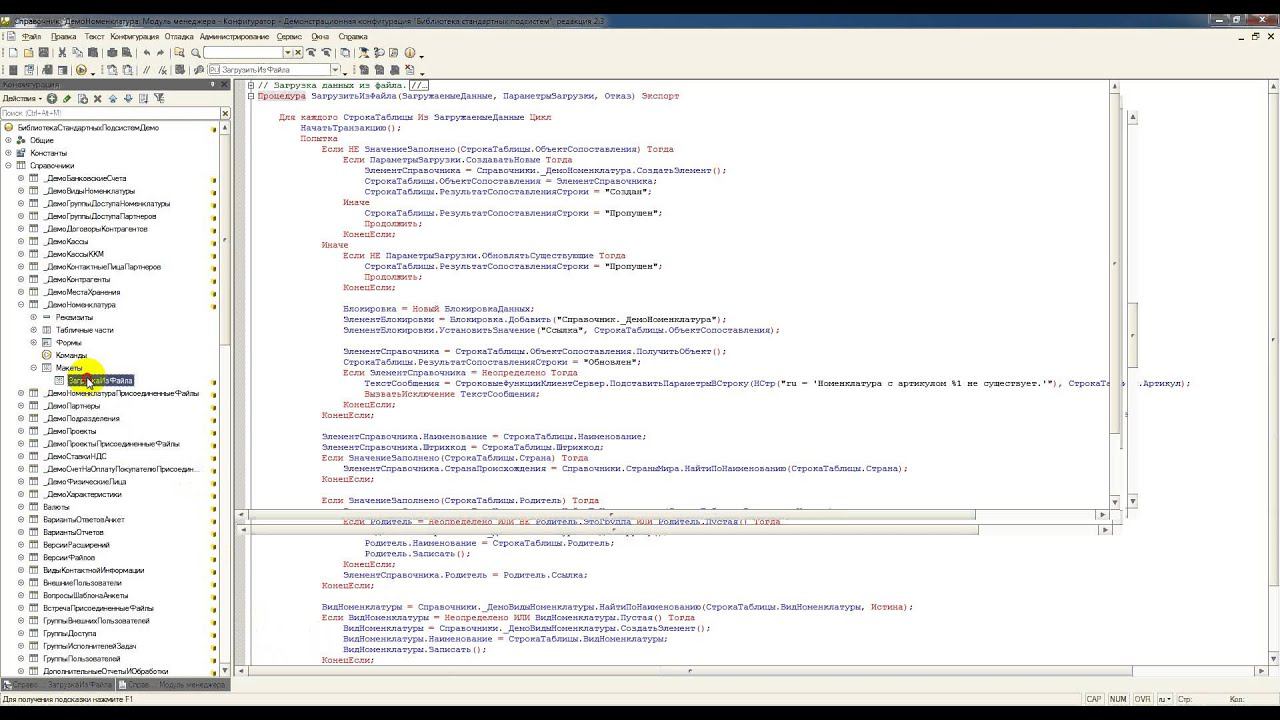
Task: Select _ДемоПартнеры in the tree
Action: [72, 406]
